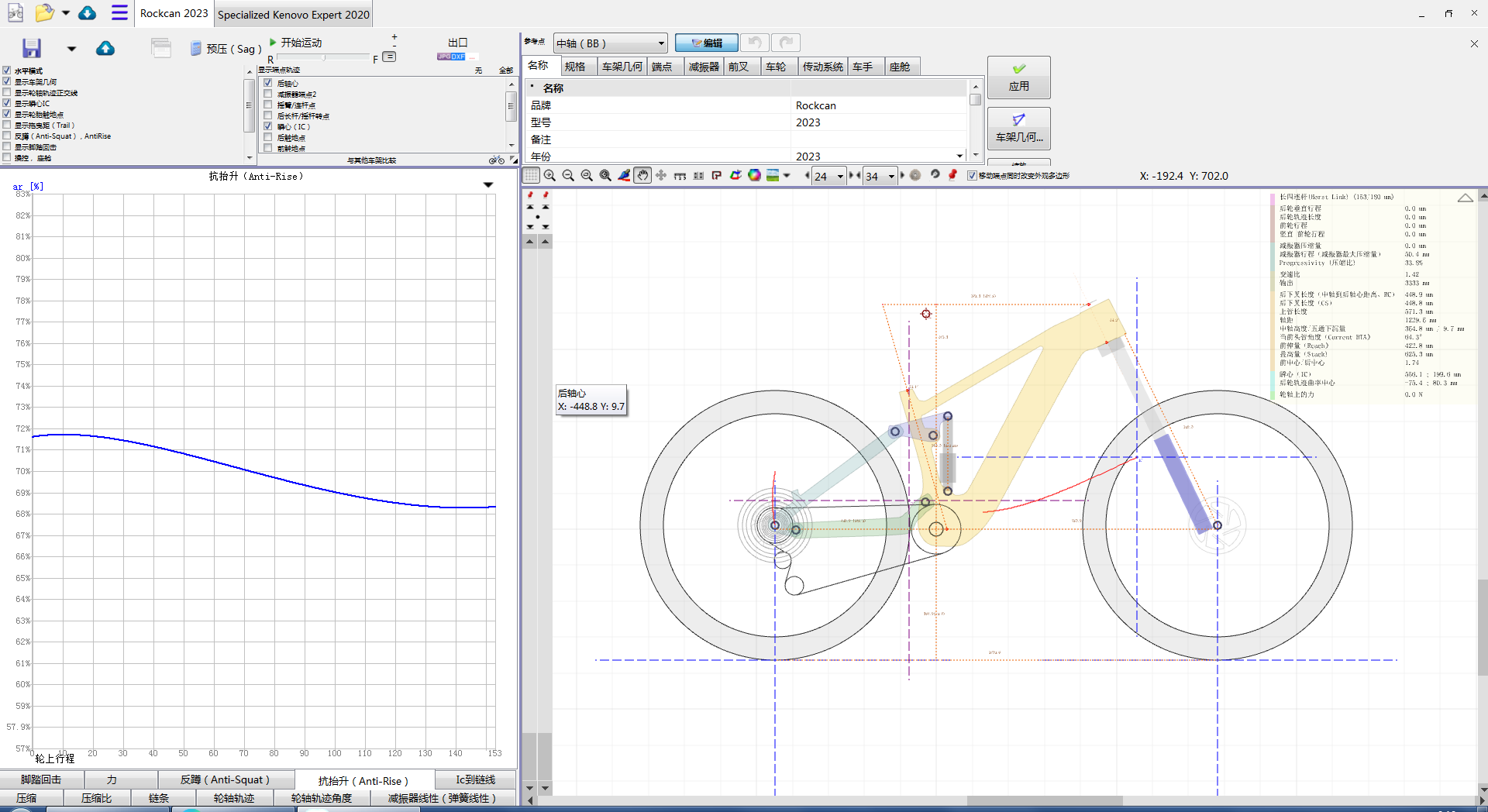The width and height of the screenshot is (1488, 812).
Task: Open the 年份 2023 dropdown
Action: (959, 156)
